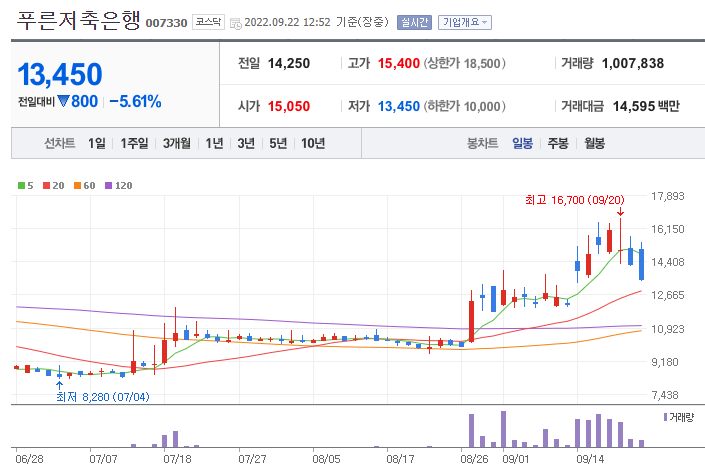Select the 10년 line chart tab
Image resolution: width=705 pixels, height=471 pixels.
(313, 143)
